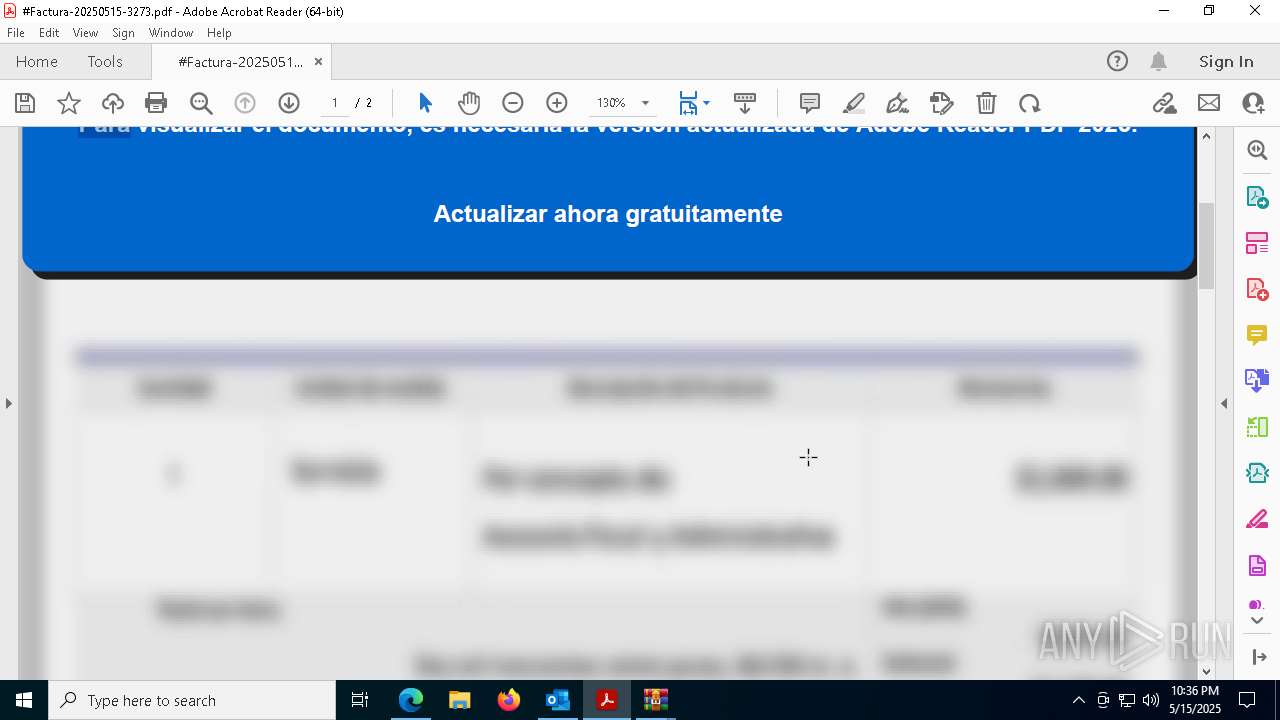Viewport: 1280px width, 720px height.
Task: Open the find text magnifier icon
Action: point(201,103)
